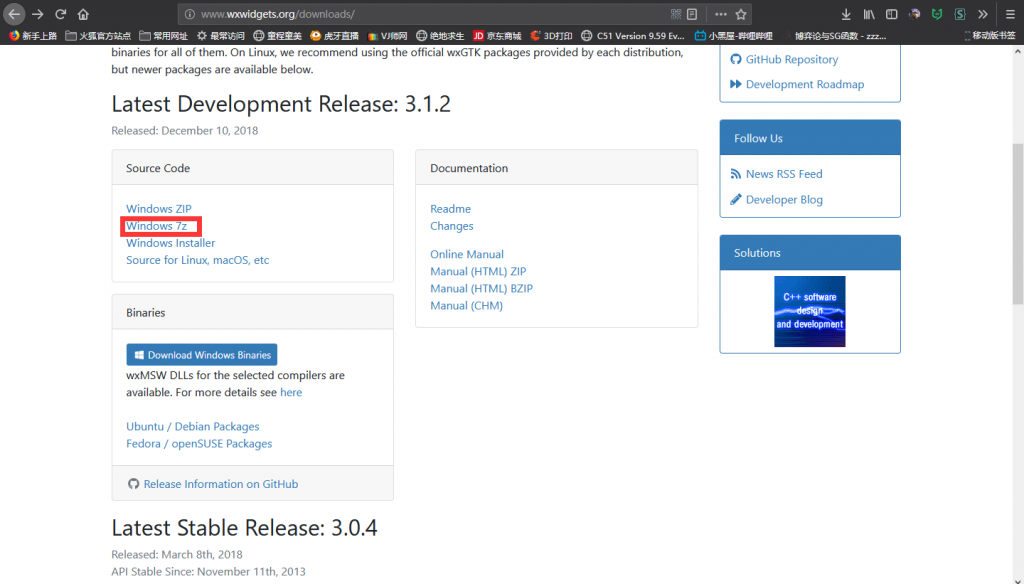Viewport: 1024px width, 584px height.
Task: Open the Changes documentation link
Action: click(x=451, y=225)
